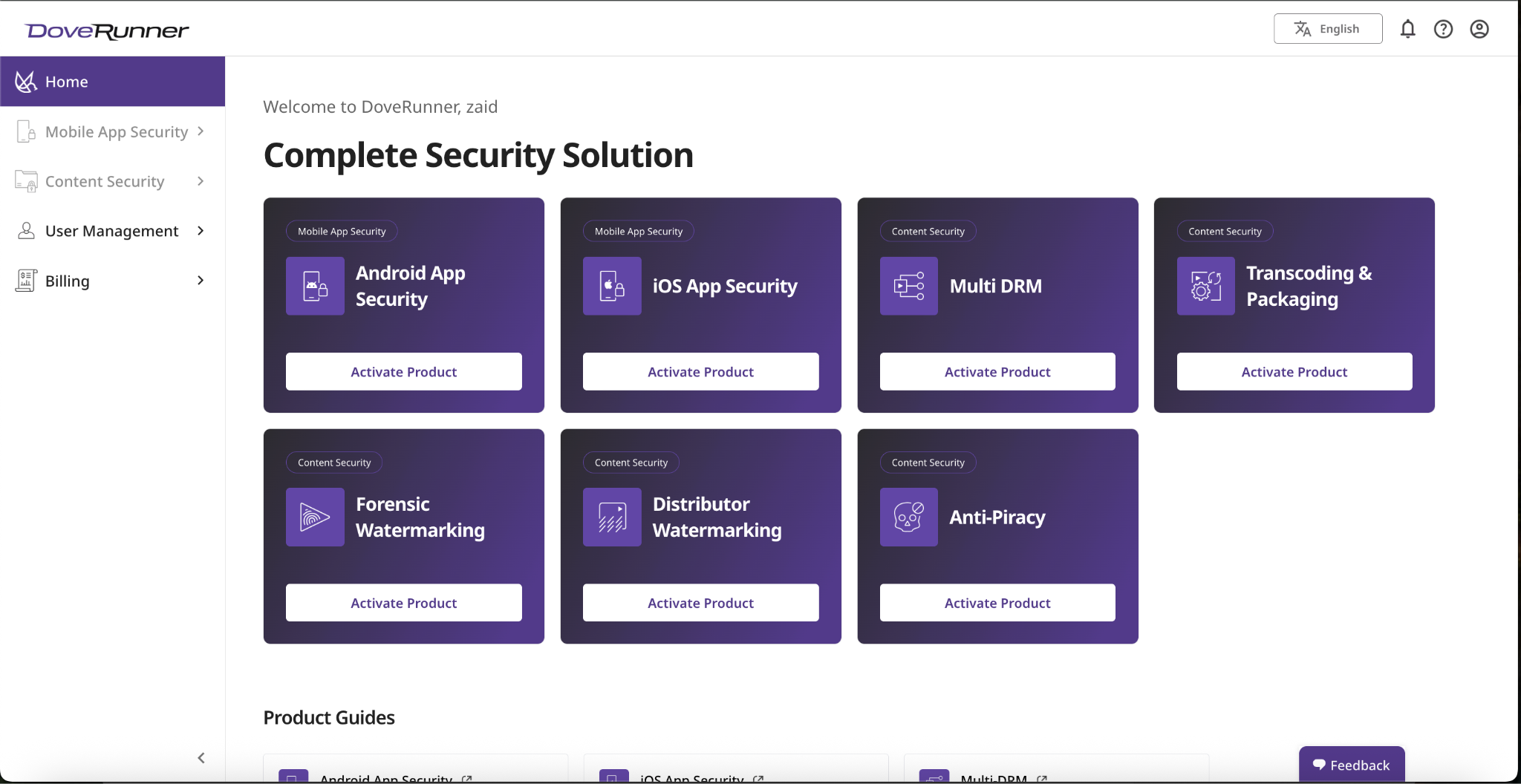Click the iOS App Security card title
This screenshot has height=784, width=1521.
[725, 286]
